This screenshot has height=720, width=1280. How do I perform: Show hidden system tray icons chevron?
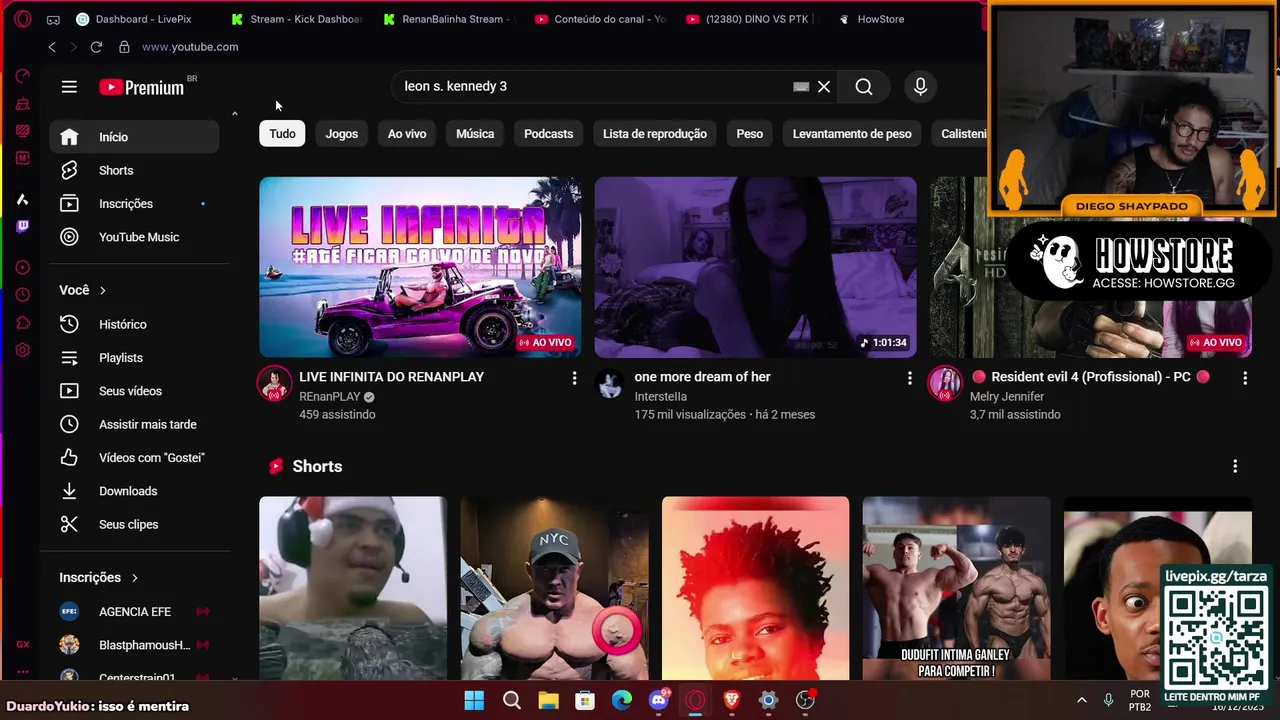pos(1081,700)
